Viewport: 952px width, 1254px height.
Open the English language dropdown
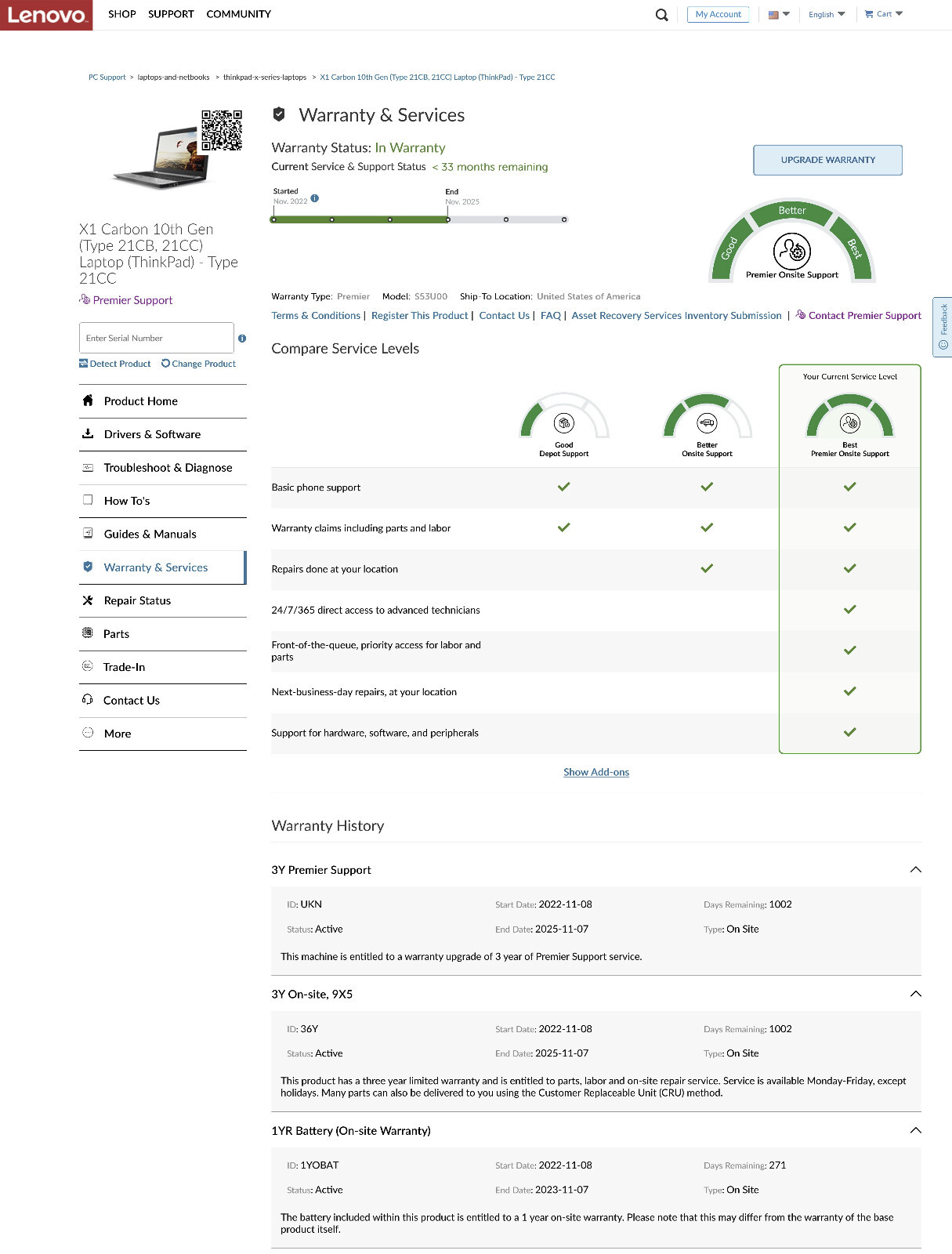[827, 15]
